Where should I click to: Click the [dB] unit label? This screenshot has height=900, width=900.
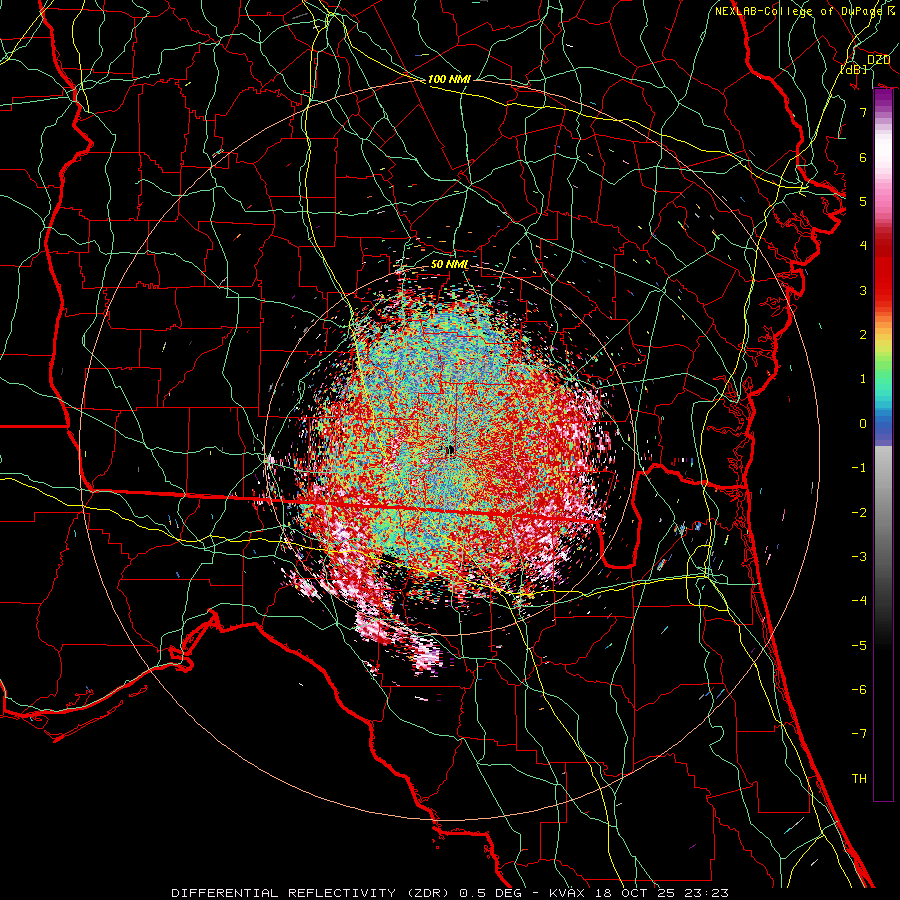(x=854, y=69)
